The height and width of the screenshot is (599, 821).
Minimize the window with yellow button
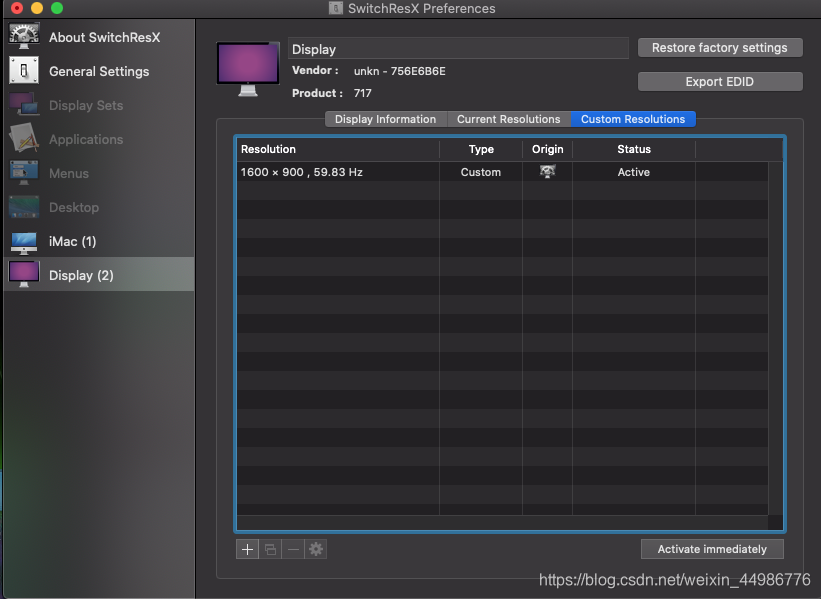[x=37, y=8]
